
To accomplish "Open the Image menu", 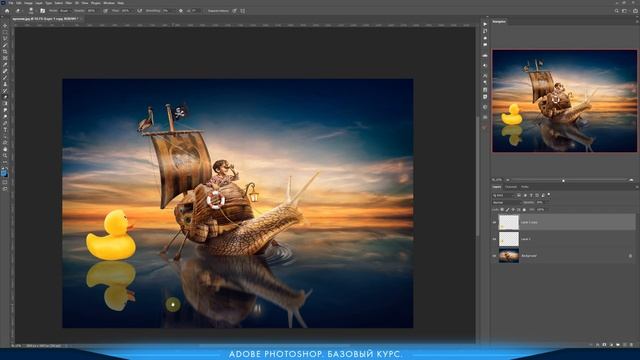I will tap(28, 3).
